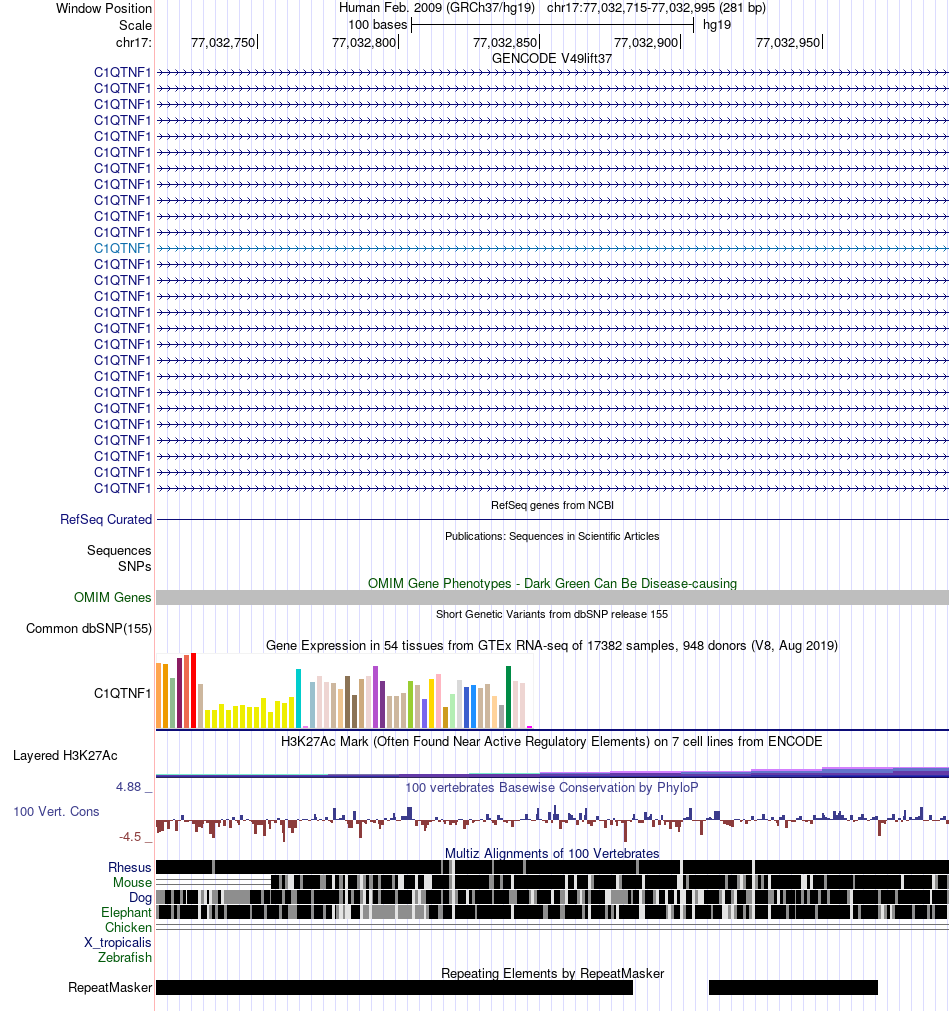Click the X_tropicalis species label

(x=117, y=942)
